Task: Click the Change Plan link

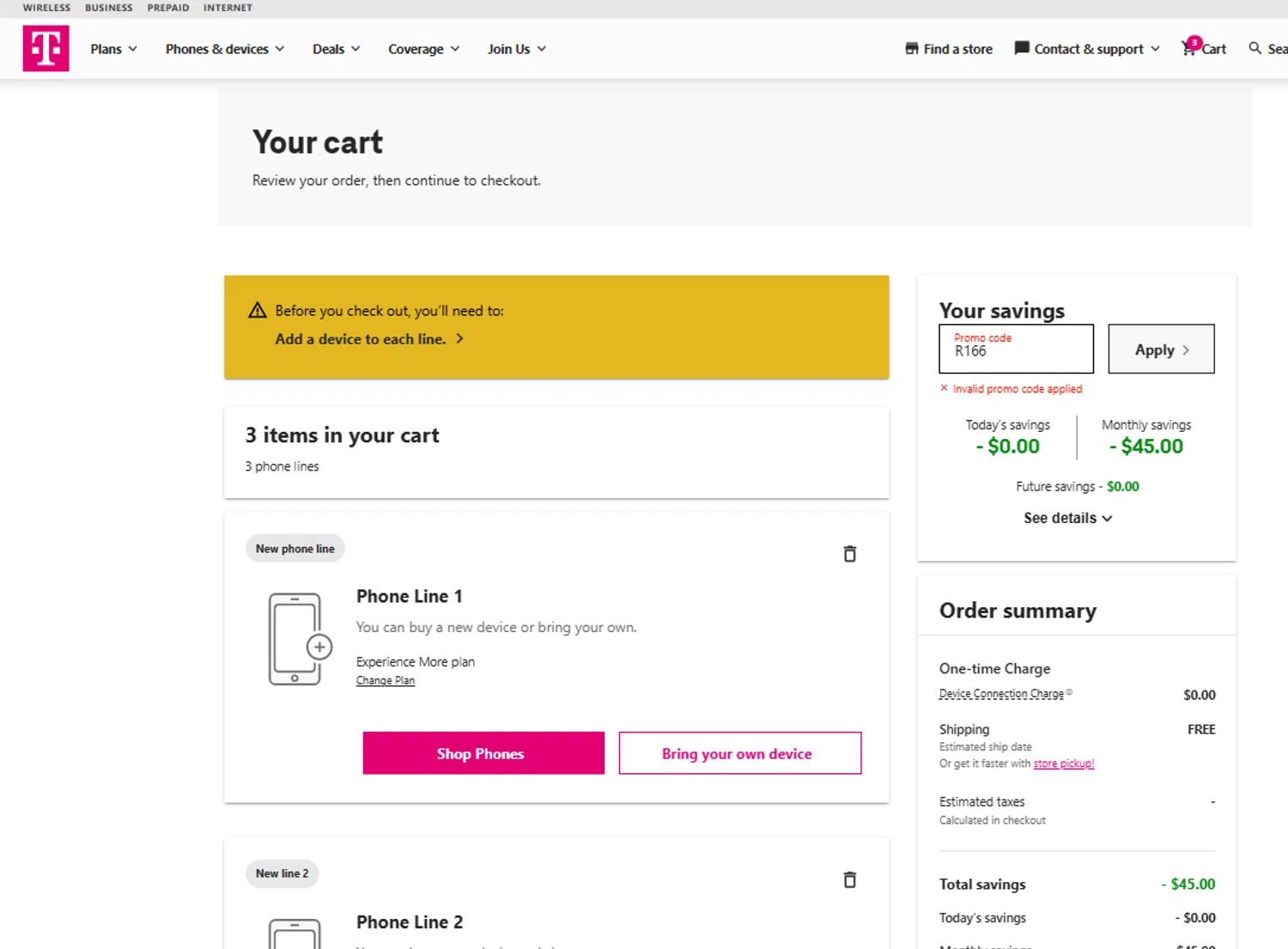Action: pos(386,680)
